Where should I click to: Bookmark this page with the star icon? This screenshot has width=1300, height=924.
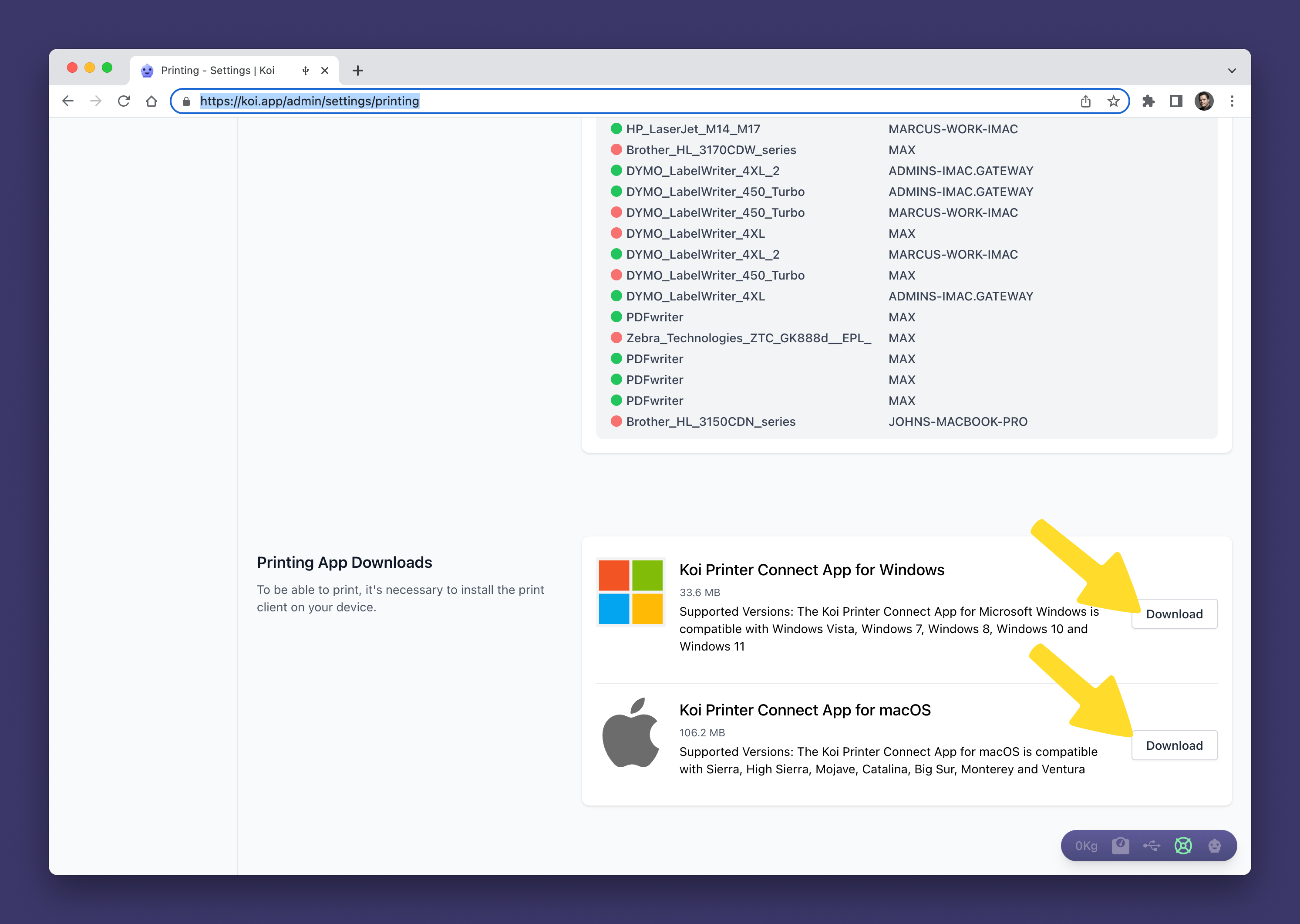pyautogui.click(x=1113, y=101)
